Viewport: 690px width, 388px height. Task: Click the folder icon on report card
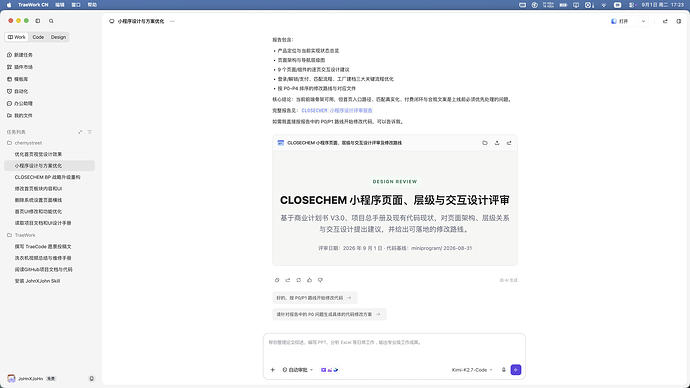[484, 143]
